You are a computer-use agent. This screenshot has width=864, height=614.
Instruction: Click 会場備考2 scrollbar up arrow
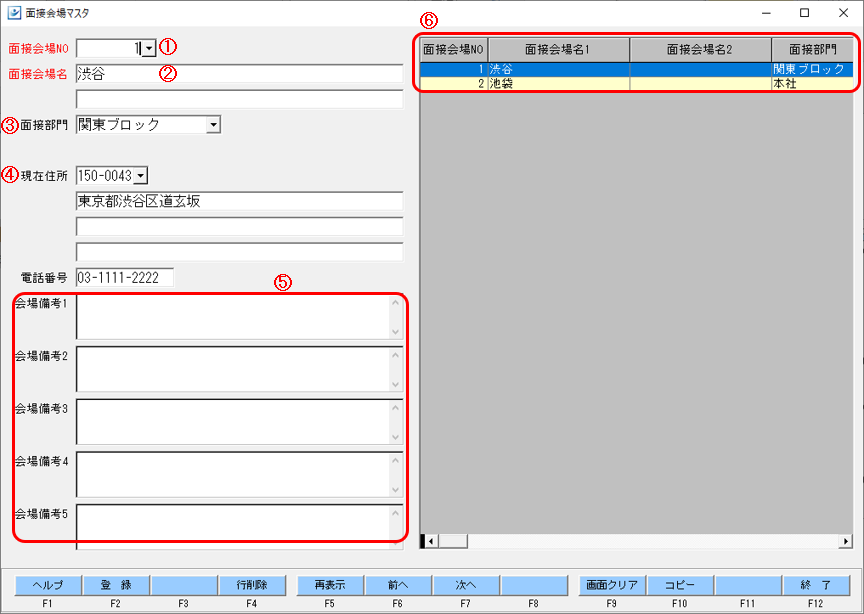click(396, 354)
